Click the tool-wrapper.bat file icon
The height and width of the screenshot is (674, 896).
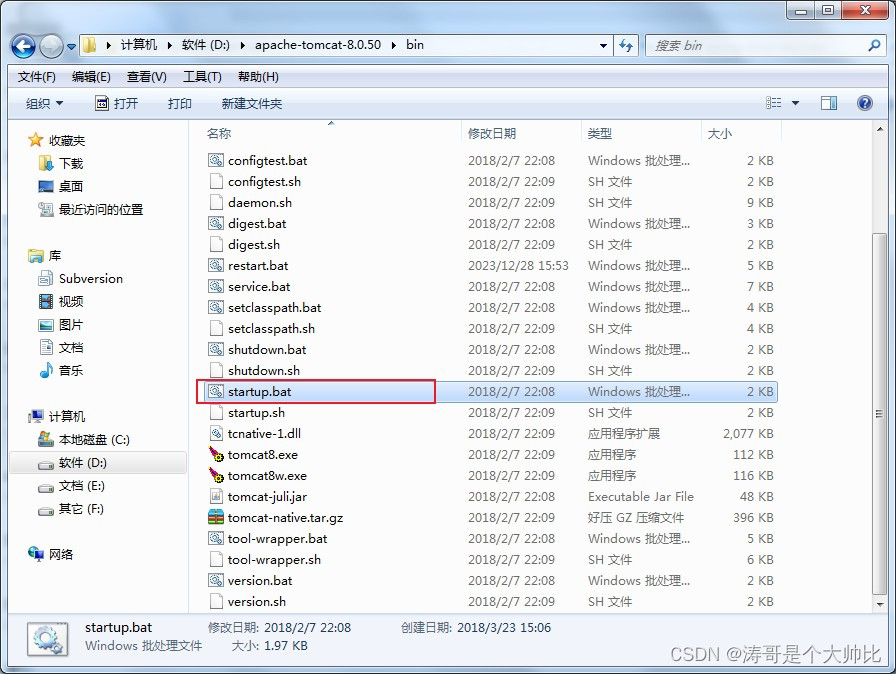tap(215, 538)
